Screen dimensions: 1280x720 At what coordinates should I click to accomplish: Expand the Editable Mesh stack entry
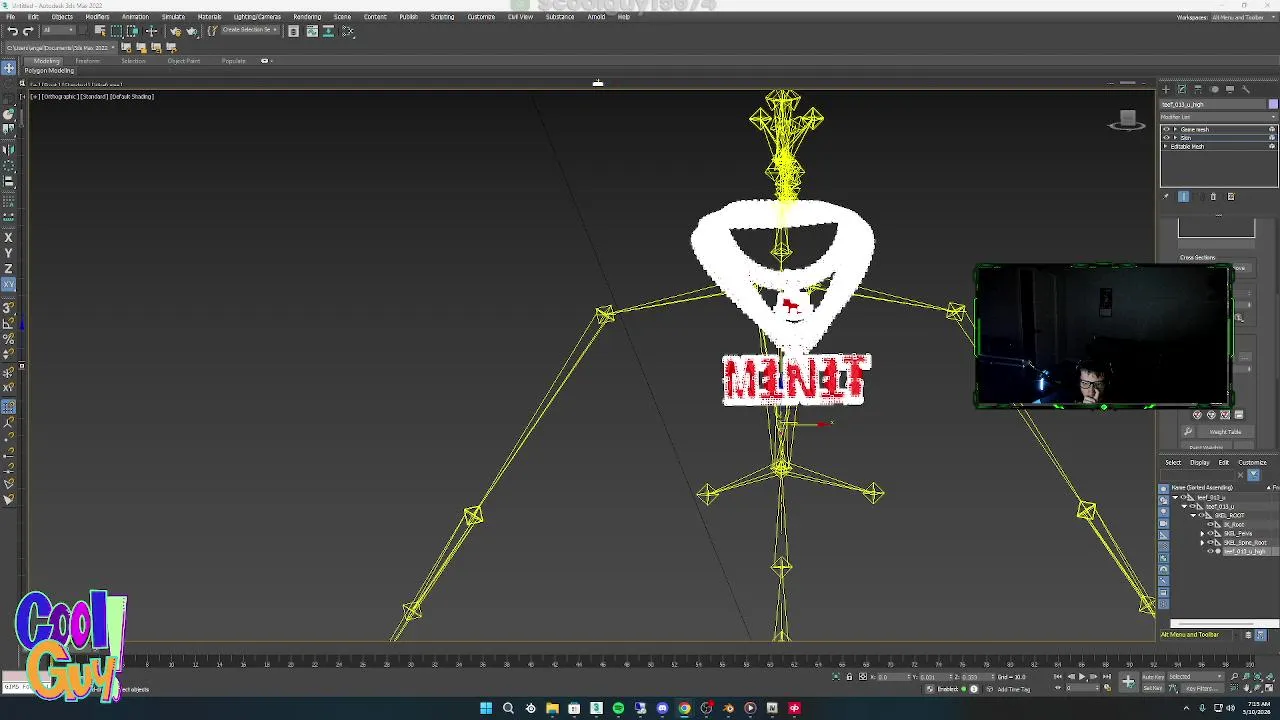1166,147
